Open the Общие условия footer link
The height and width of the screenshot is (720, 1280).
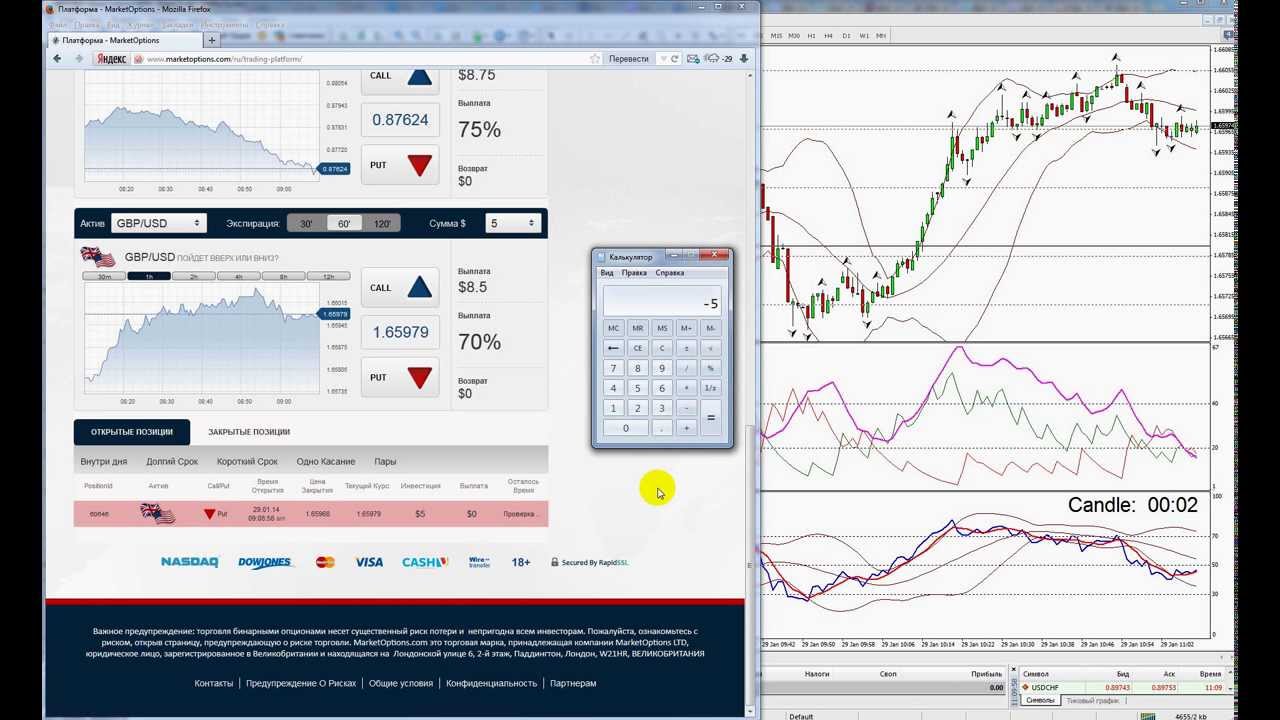tap(401, 683)
